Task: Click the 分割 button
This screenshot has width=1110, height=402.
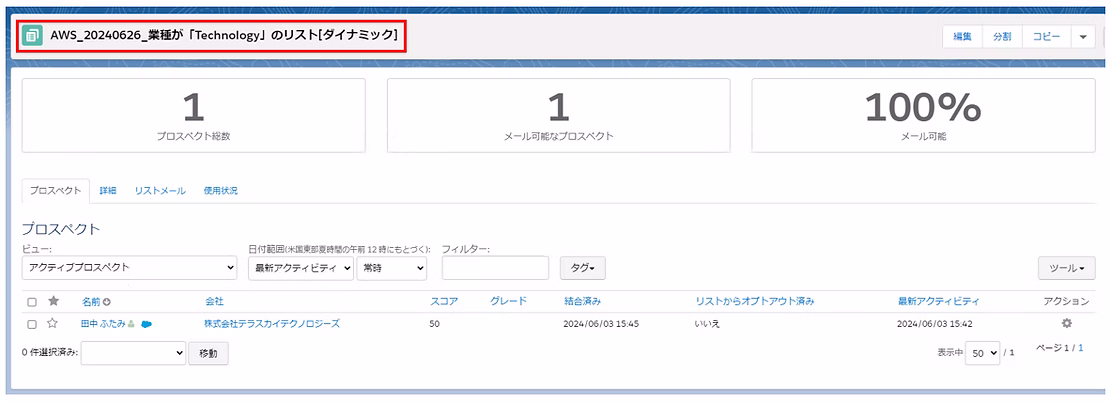Action: click(1002, 37)
